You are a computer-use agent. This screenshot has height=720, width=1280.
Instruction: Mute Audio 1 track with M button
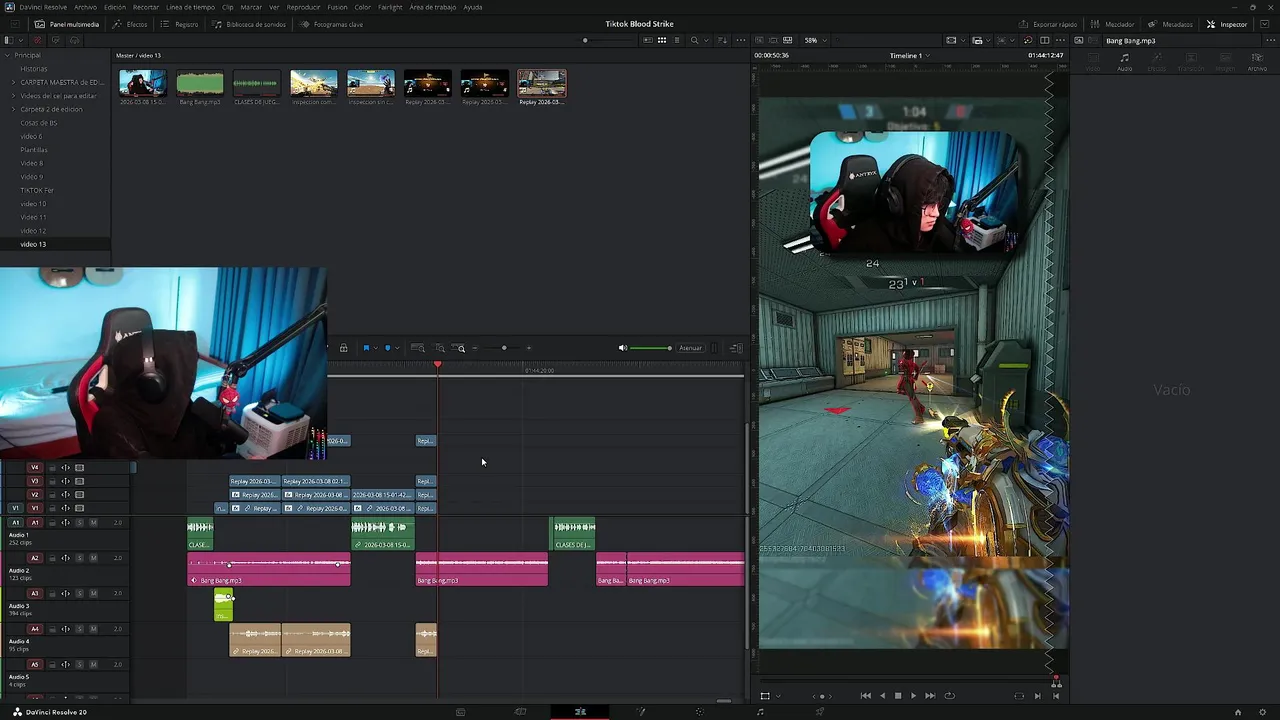pos(94,523)
